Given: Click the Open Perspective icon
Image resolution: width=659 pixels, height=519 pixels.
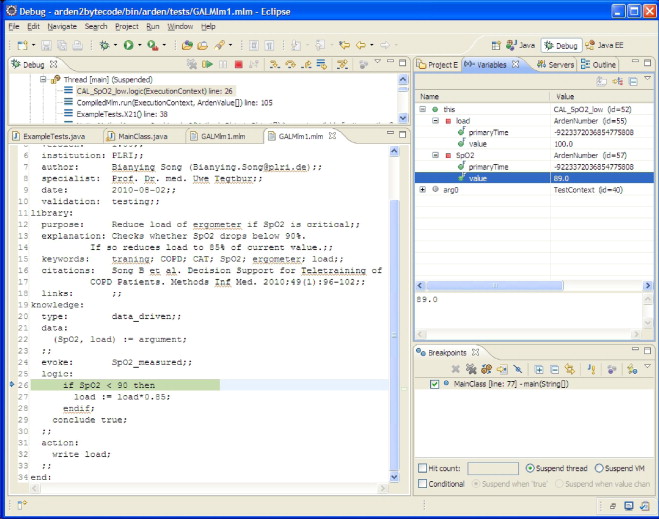Looking at the screenshot, I should point(496,45).
